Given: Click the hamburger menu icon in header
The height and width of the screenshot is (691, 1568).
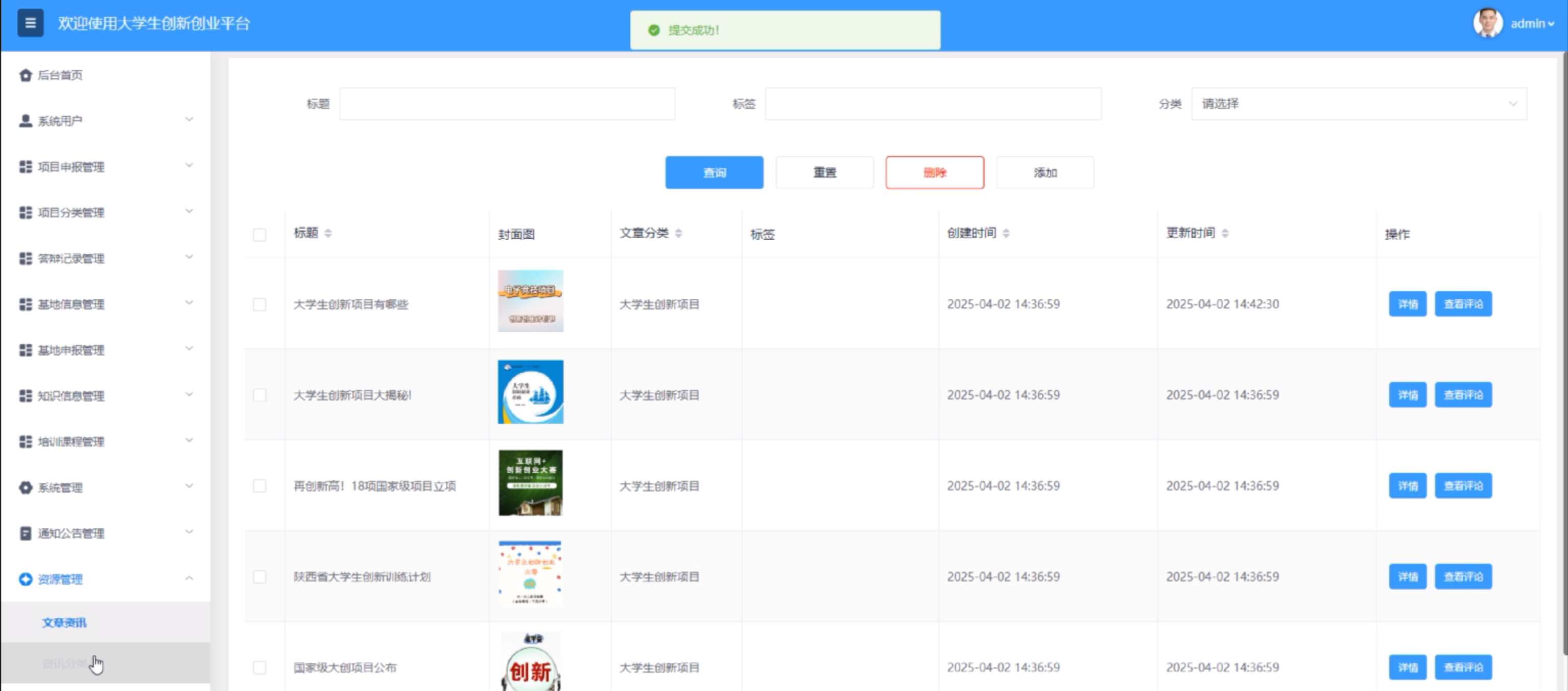Looking at the screenshot, I should (30, 23).
